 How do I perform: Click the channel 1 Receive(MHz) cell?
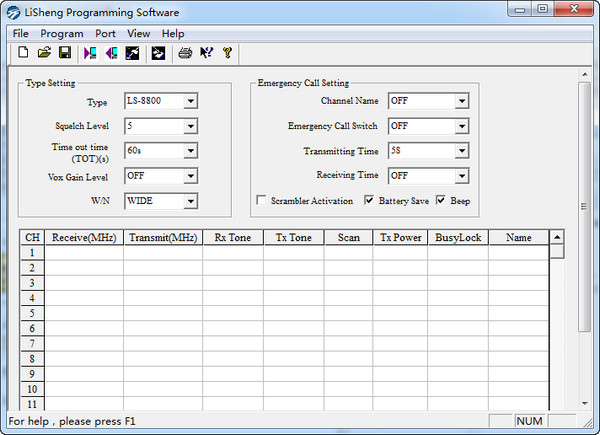(x=83, y=253)
